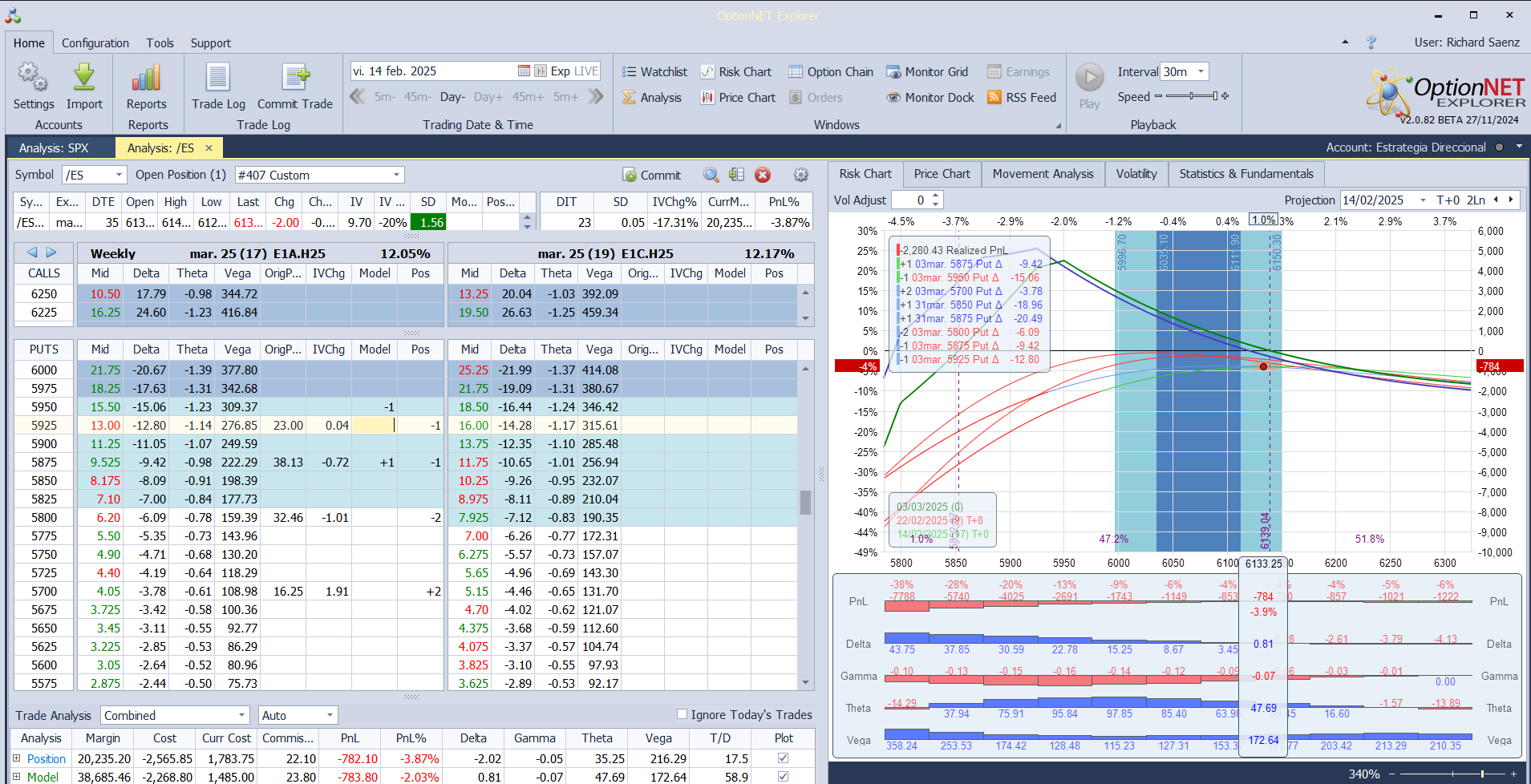Open the Statistics & Fundamentals tab

(x=1246, y=174)
